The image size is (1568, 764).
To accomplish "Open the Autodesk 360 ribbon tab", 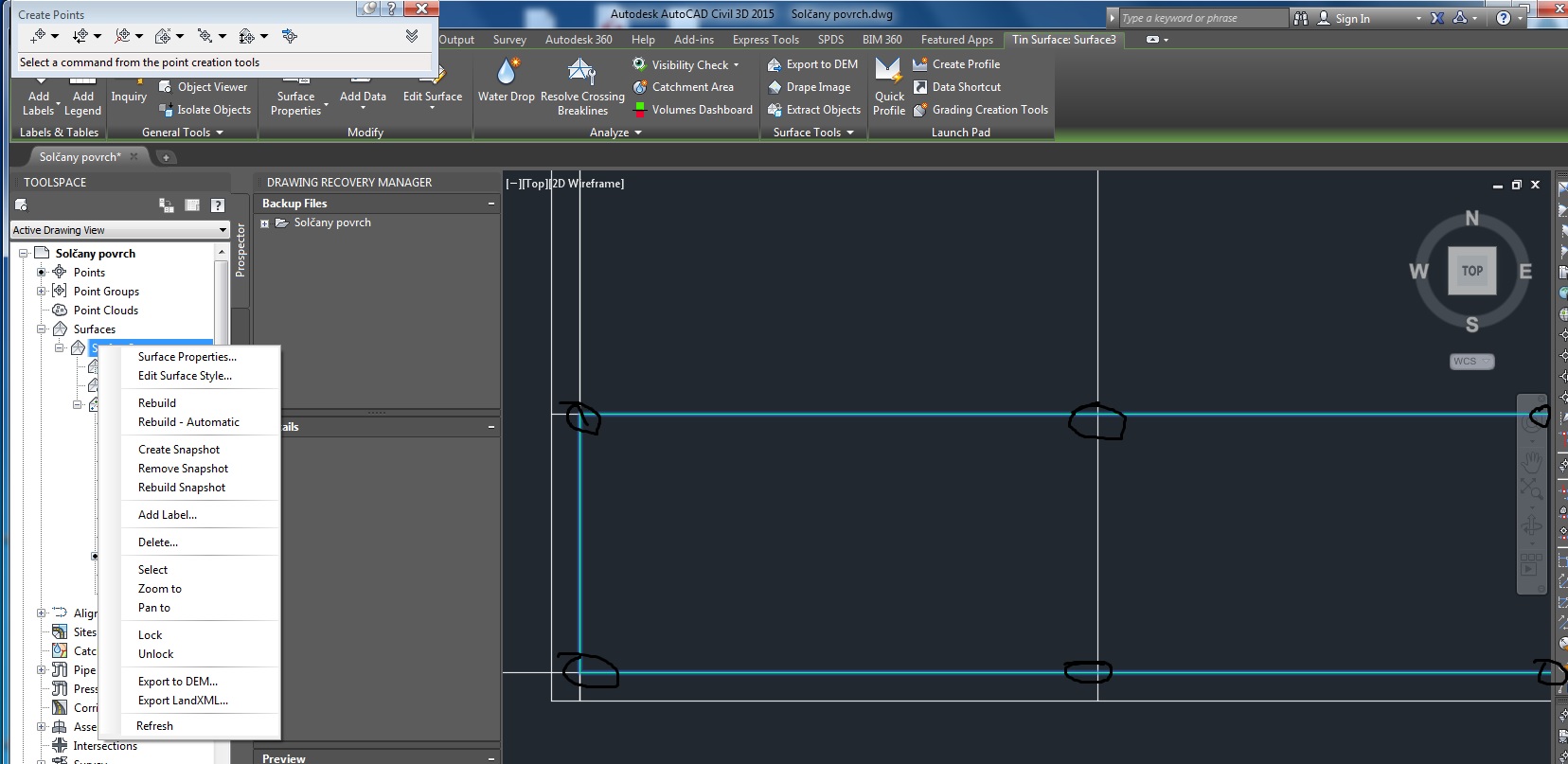I will point(579,40).
